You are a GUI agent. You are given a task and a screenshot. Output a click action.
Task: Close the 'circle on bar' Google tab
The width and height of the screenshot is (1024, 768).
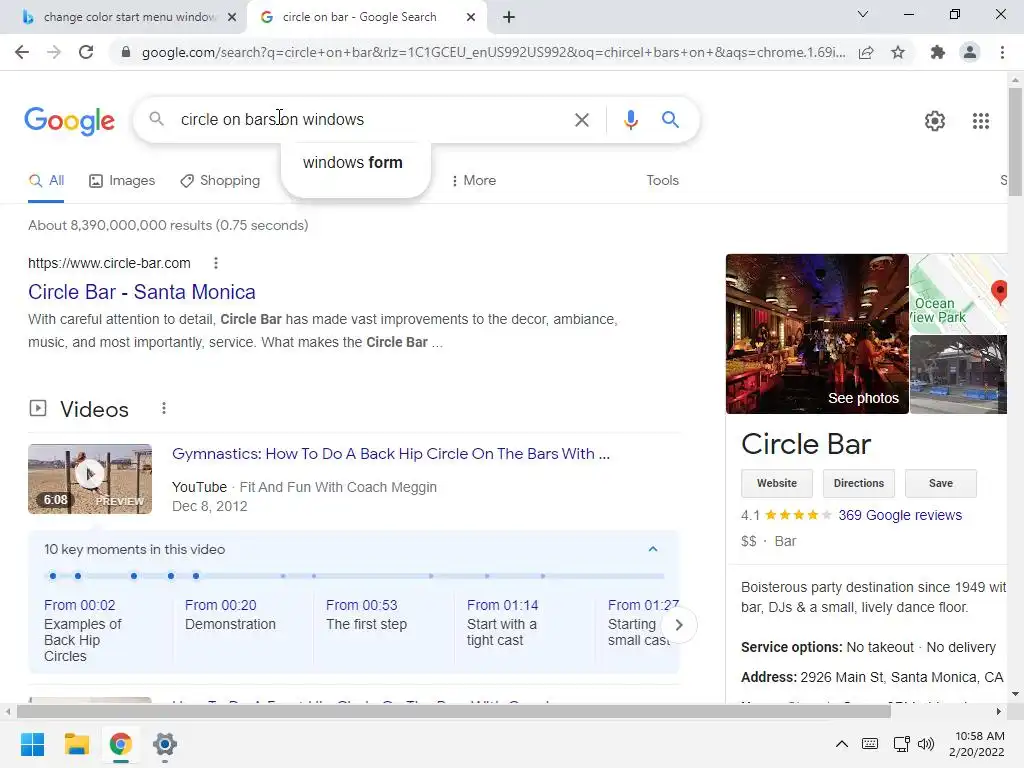(x=471, y=17)
